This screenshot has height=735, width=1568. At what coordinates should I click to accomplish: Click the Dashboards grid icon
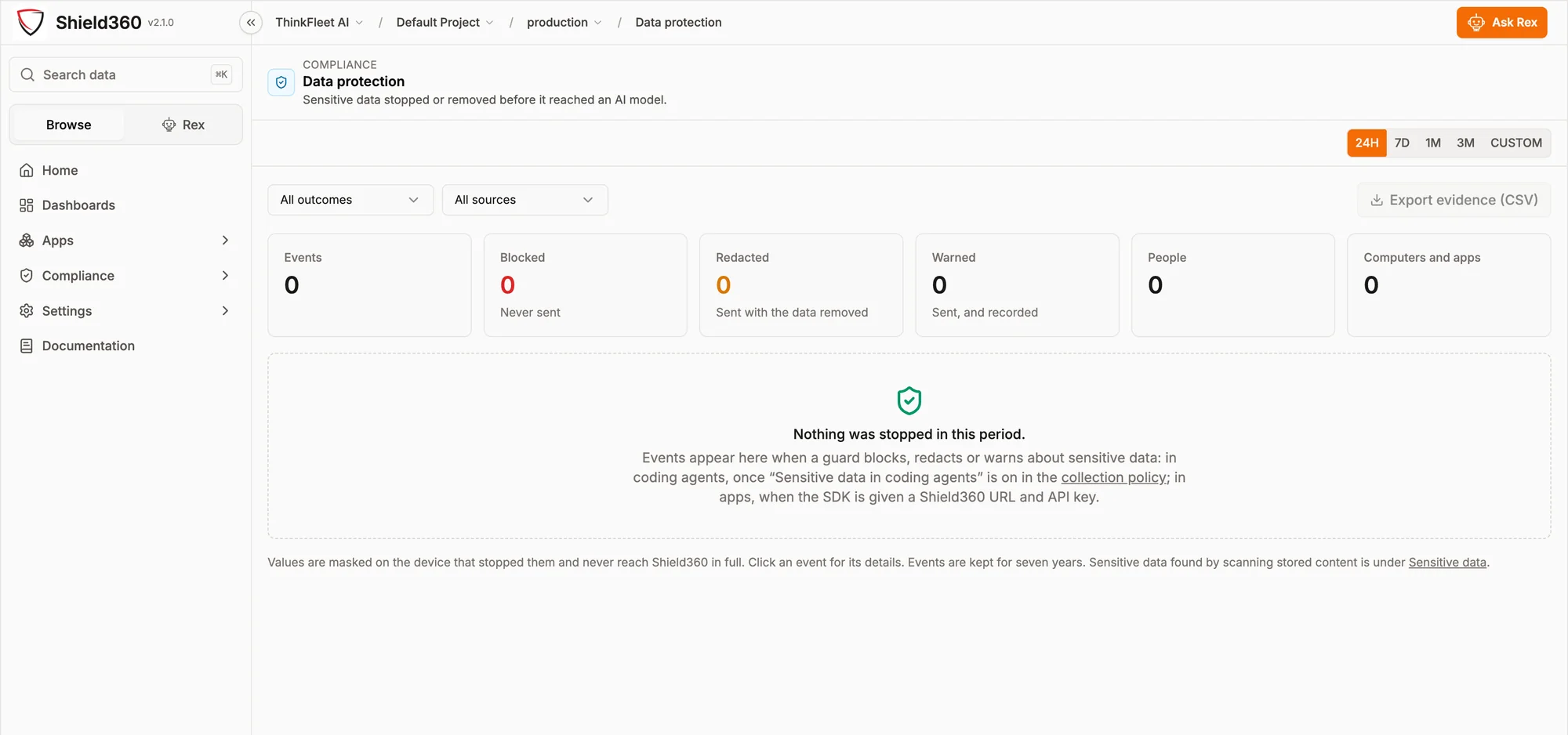click(27, 205)
